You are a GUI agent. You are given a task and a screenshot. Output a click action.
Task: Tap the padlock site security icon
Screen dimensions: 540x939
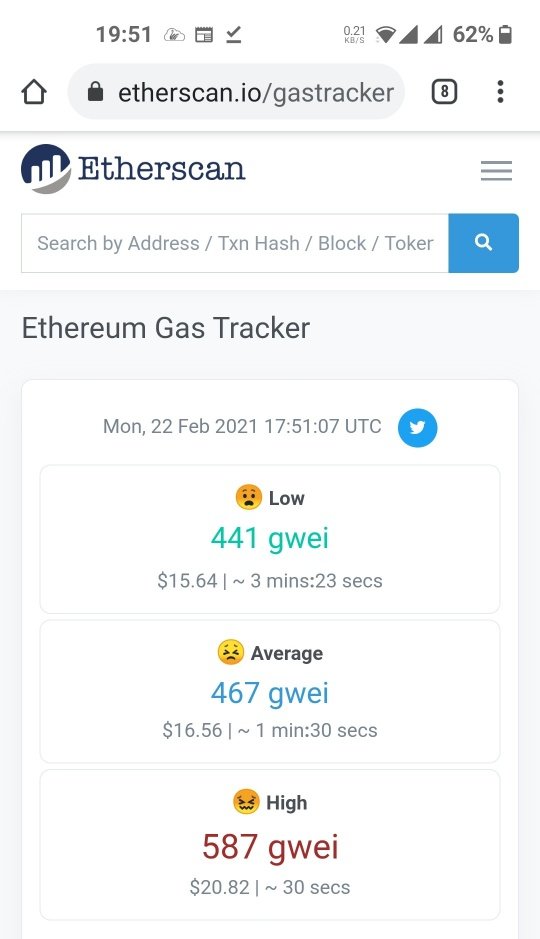pyautogui.click(x=95, y=92)
